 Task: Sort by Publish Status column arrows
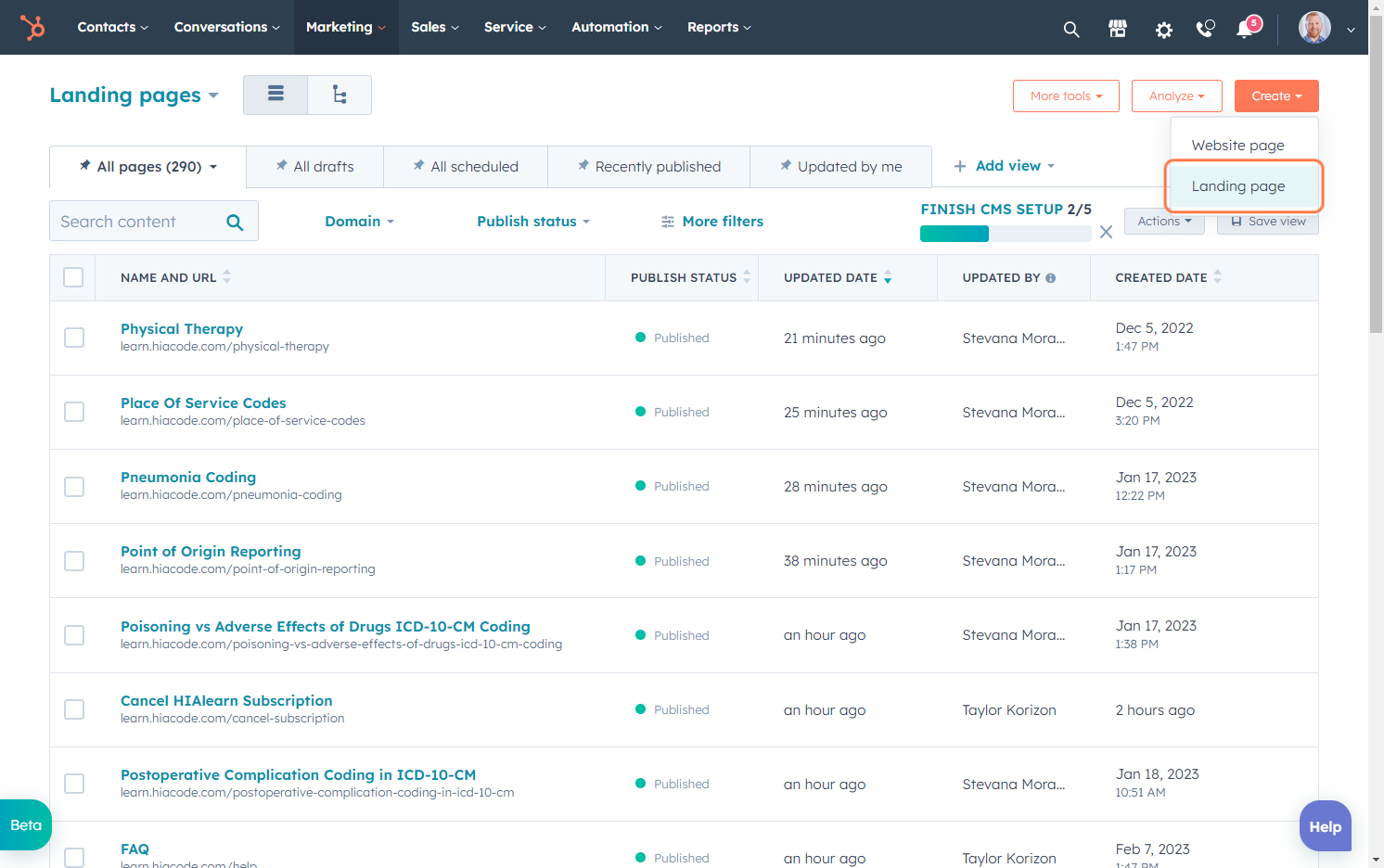pos(747,277)
